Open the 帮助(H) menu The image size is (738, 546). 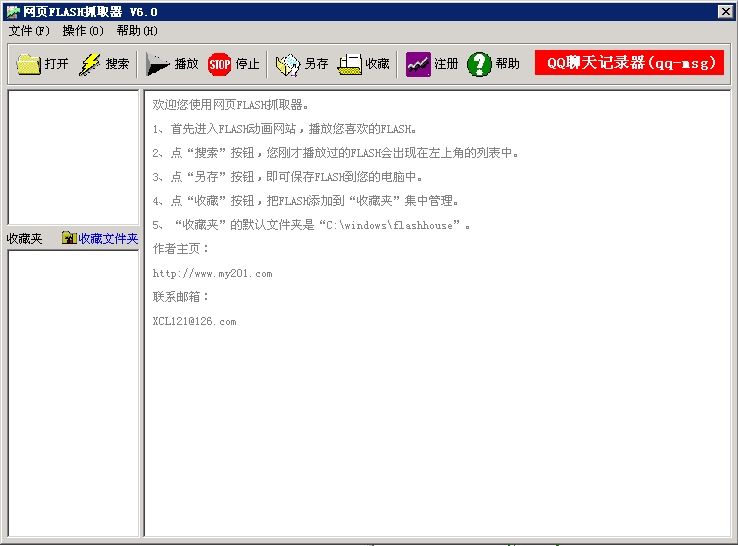pyautogui.click(x=137, y=31)
